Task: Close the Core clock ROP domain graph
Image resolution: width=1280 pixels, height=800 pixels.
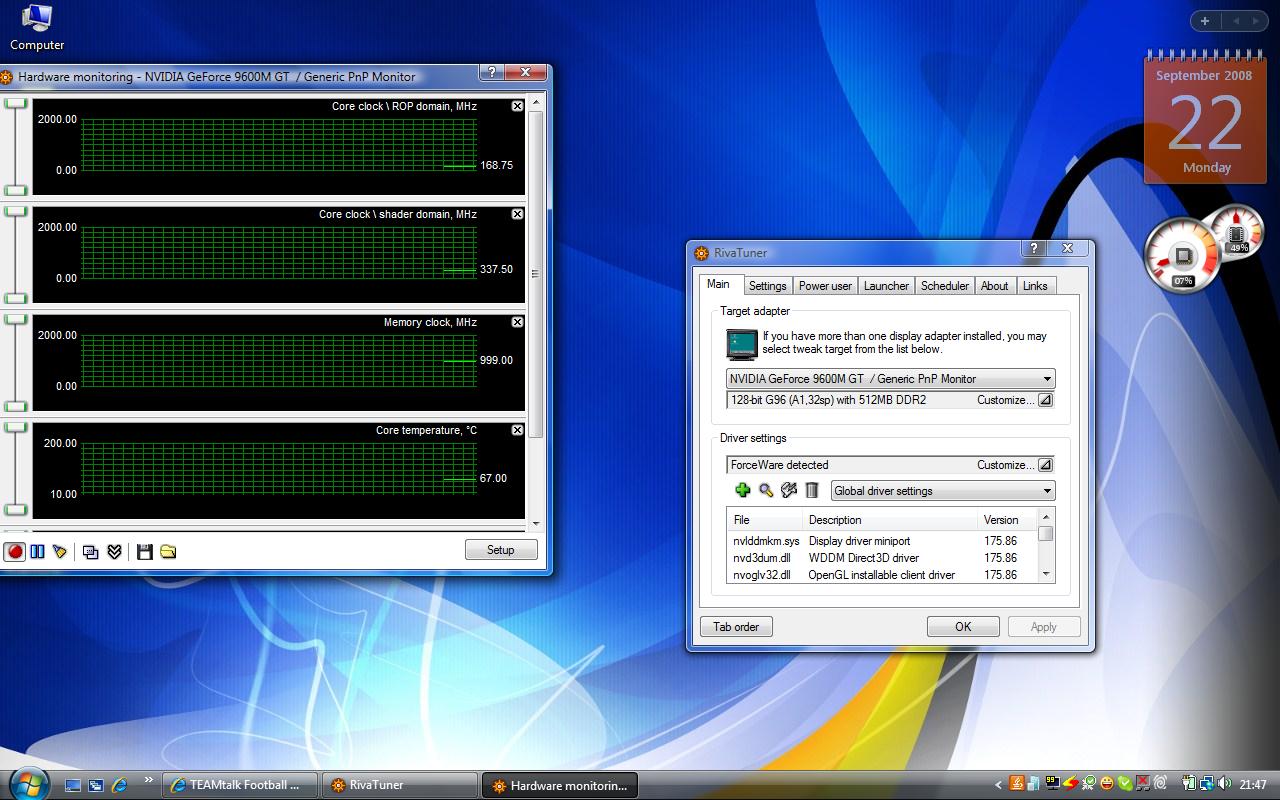Action: (517, 106)
